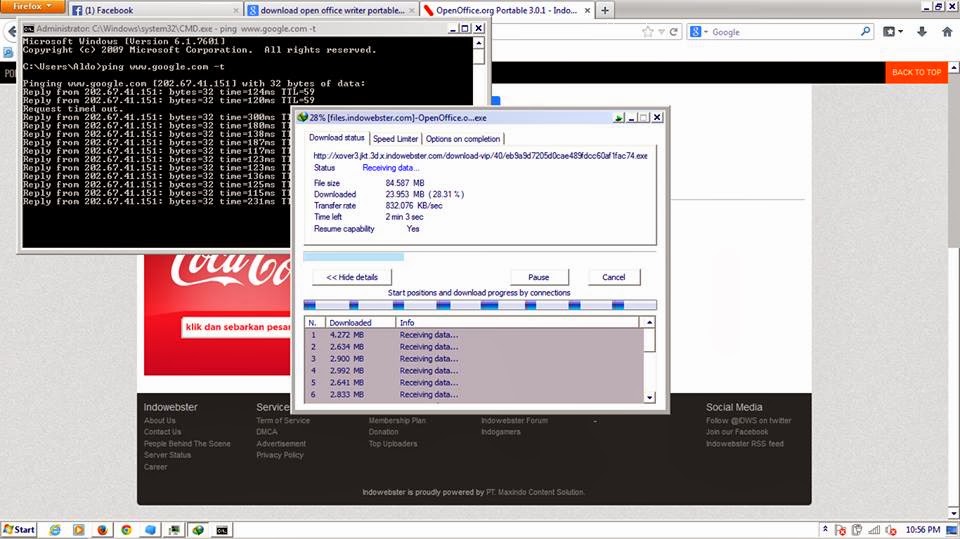
Task: Open Options on completion tab
Action: tap(463, 139)
